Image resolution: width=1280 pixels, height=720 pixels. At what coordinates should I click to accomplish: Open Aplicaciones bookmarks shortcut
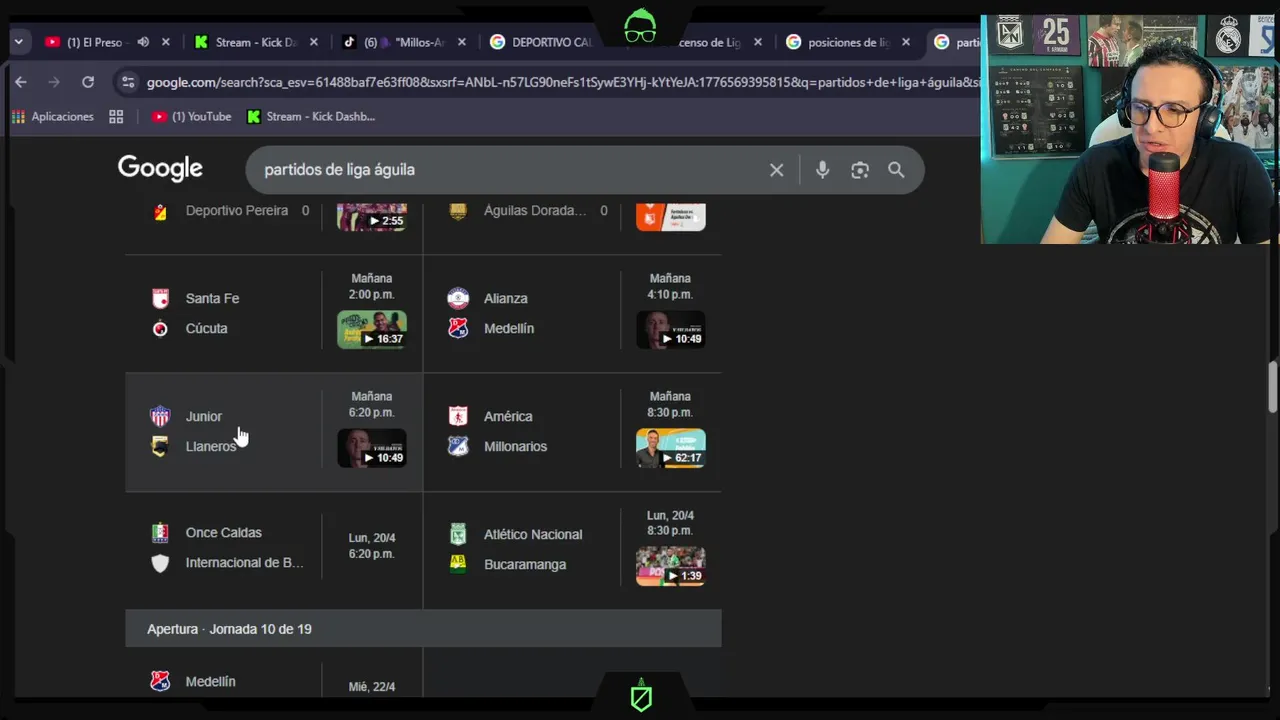(x=53, y=117)
